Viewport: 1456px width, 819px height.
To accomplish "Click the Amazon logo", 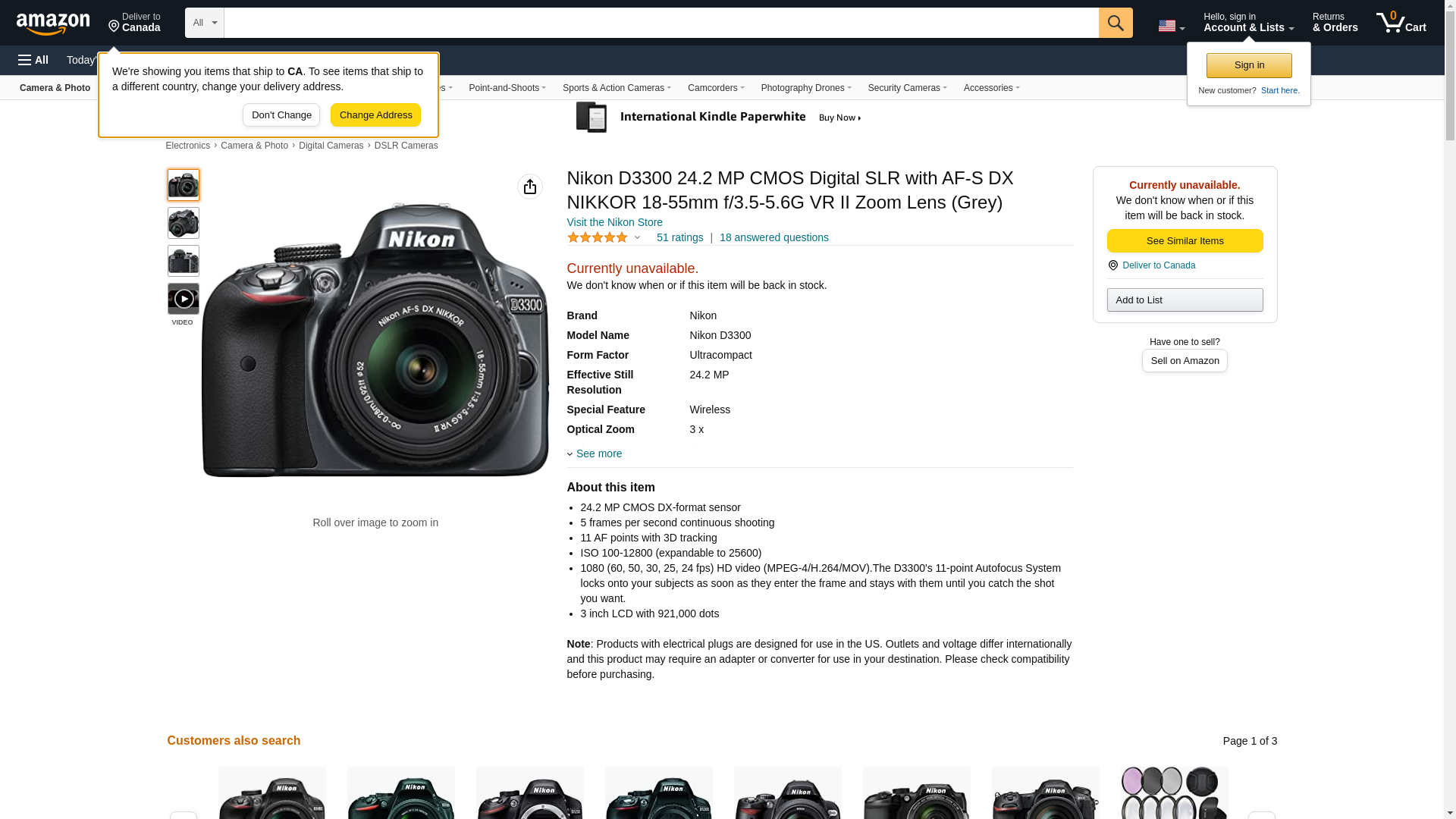I will [53, 24].
